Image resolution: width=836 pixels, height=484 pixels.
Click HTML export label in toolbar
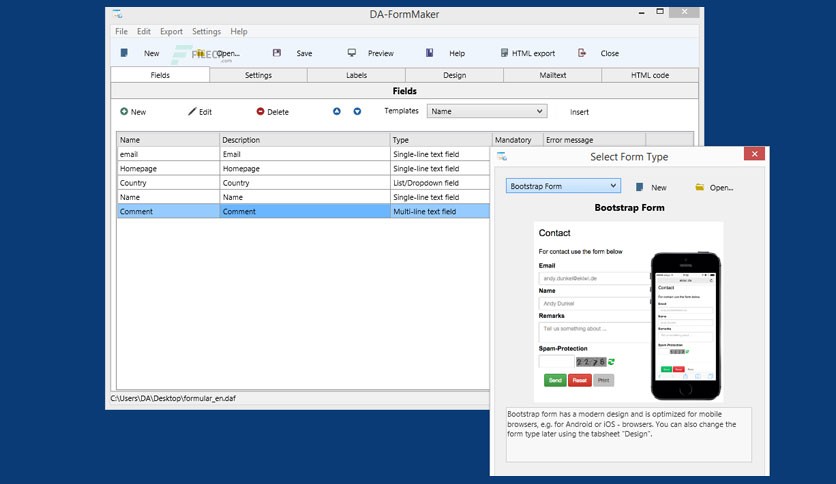tap(533, 53)
